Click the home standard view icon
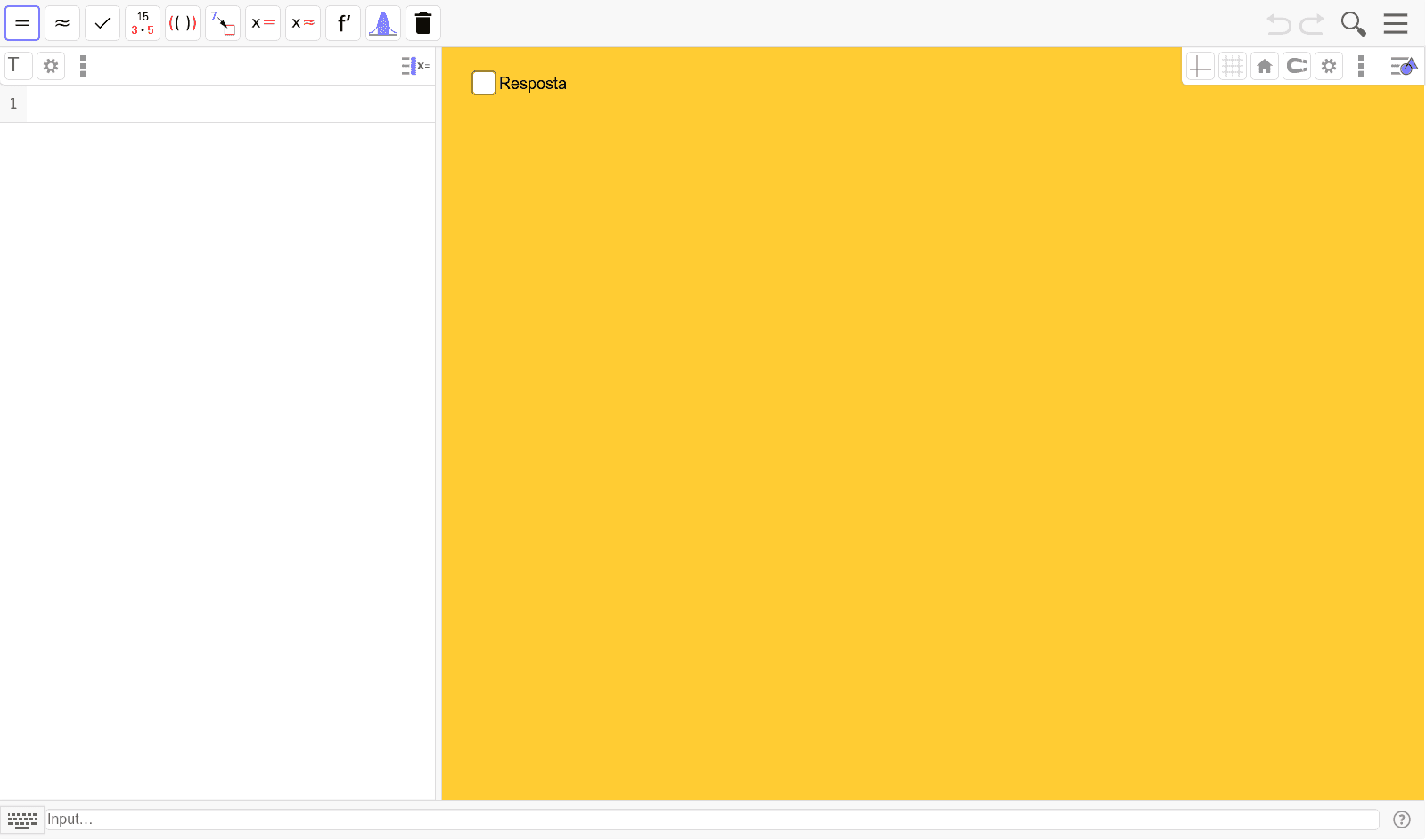Viewport: 1426px width, 840px height. 1265,66
